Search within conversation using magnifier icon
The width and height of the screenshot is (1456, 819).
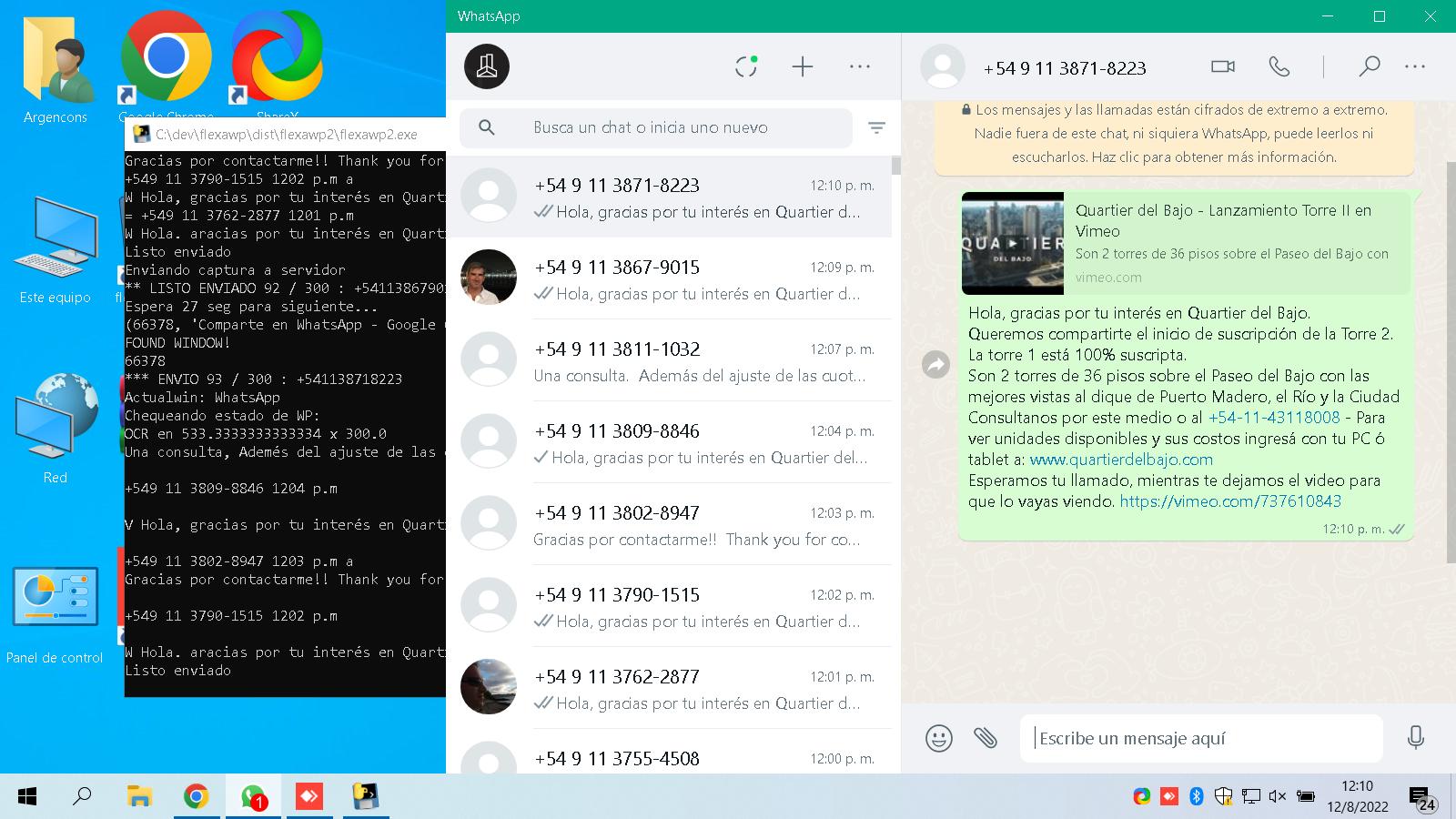1370,66
